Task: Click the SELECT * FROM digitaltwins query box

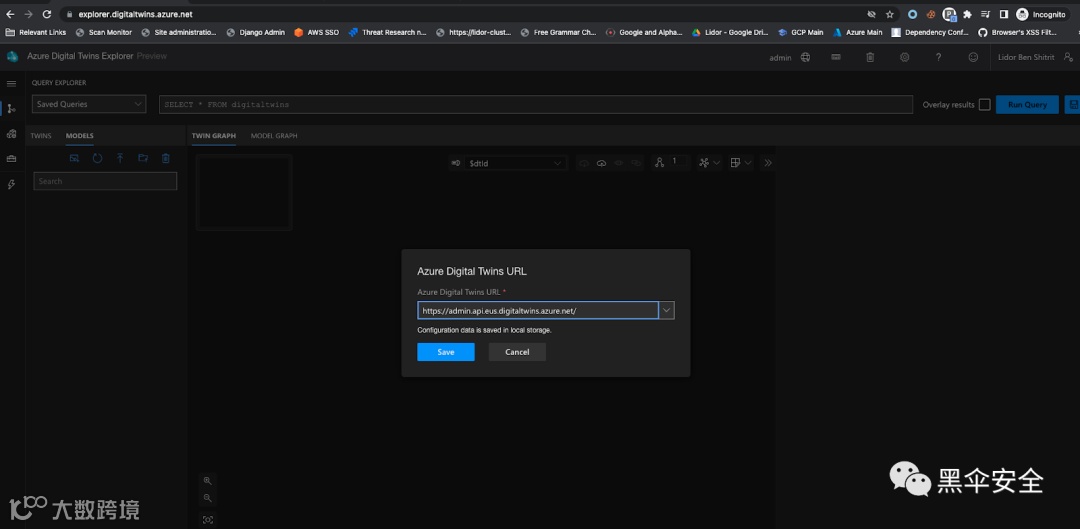Action: (536, 105)
